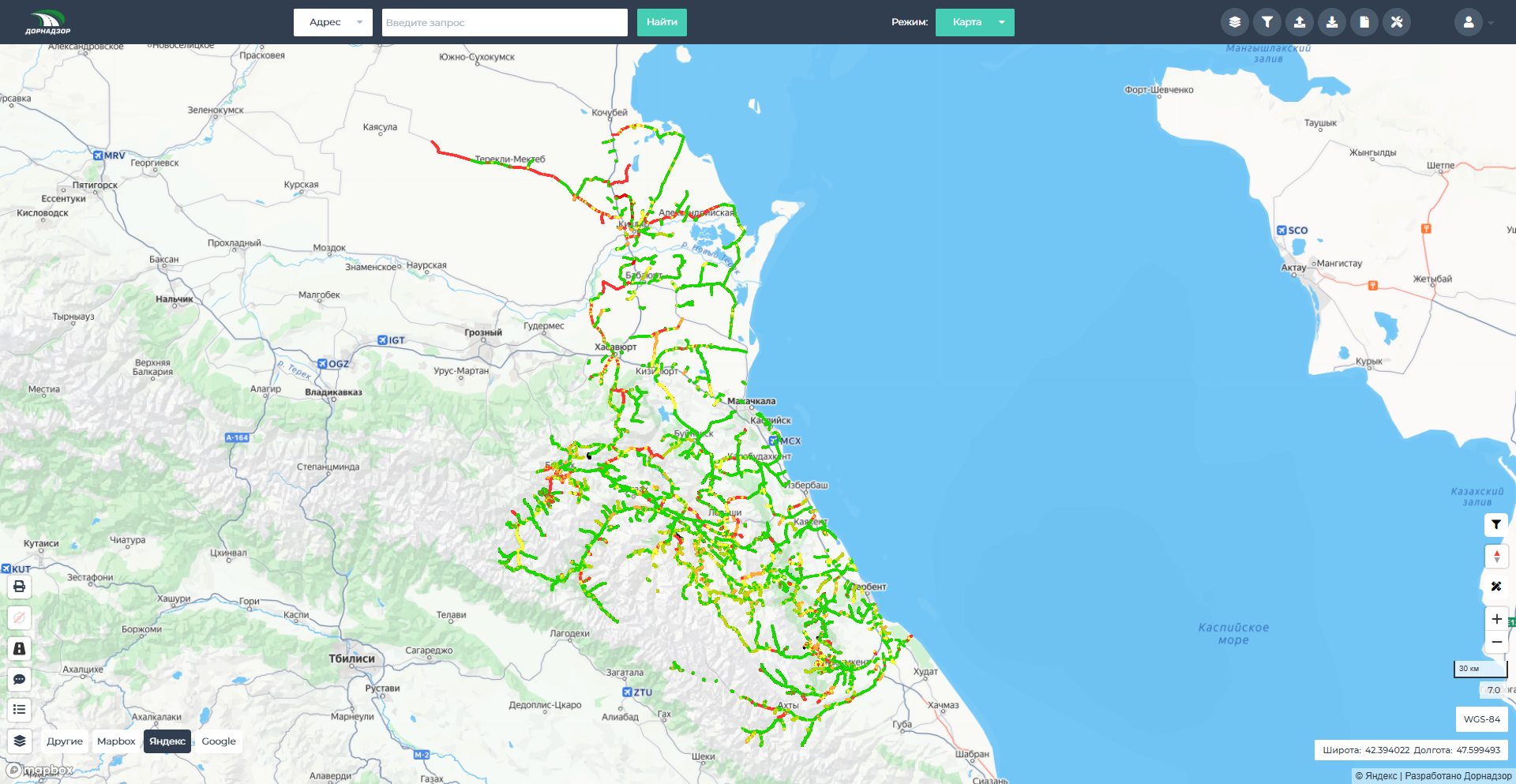Open the ruler and pencil measure tool

[1496, 587]
